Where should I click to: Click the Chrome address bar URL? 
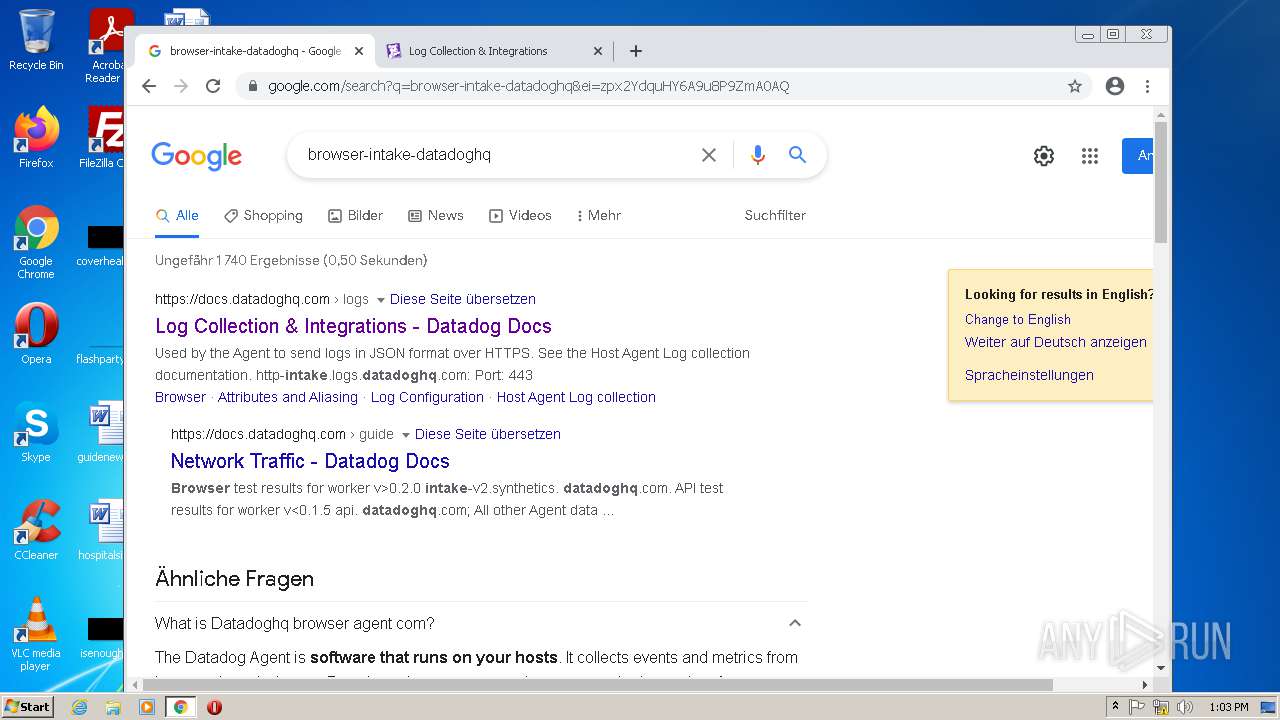pyautogui.click(x=528, y=86)
